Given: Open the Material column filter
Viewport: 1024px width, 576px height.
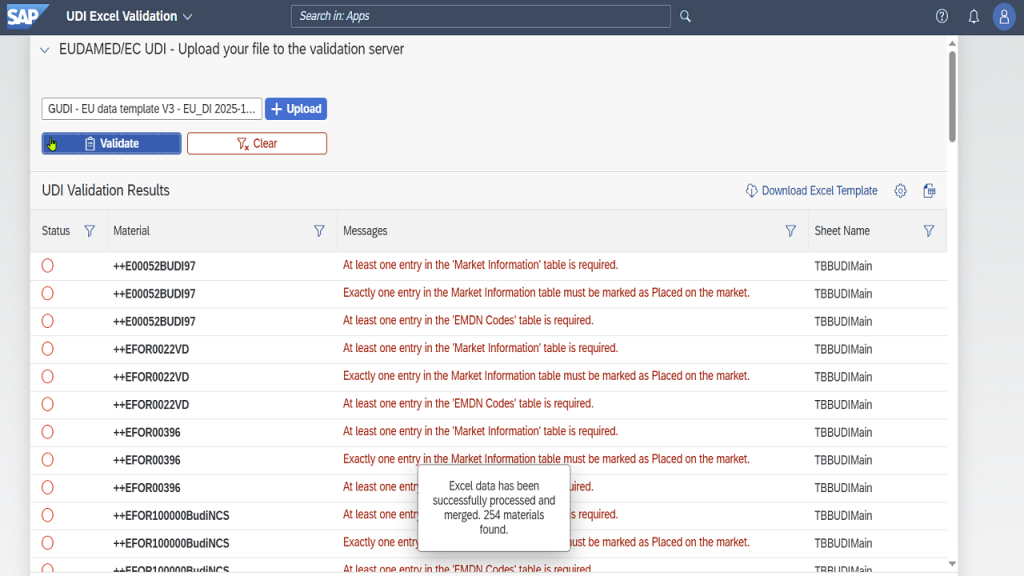Looking at the screenshot, I should coord(319,231).
